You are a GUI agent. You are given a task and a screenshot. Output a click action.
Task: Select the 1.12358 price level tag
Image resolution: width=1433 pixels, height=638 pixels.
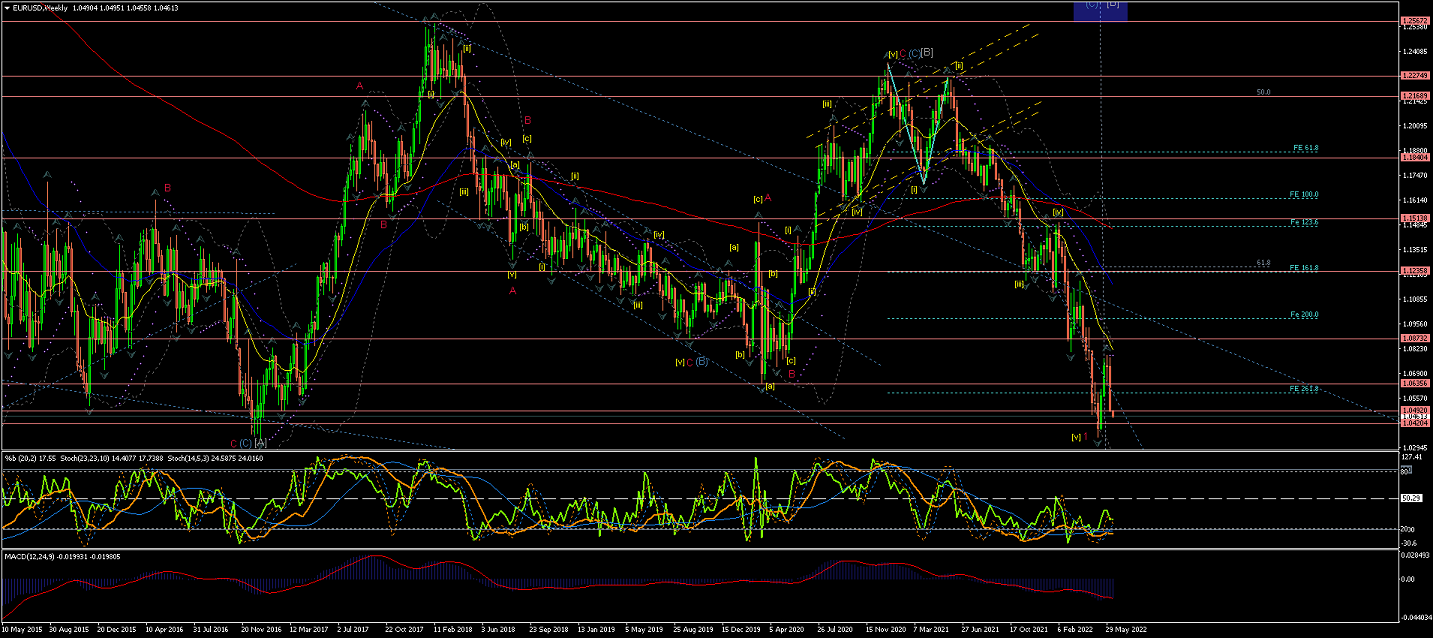tap(1414, 271)
